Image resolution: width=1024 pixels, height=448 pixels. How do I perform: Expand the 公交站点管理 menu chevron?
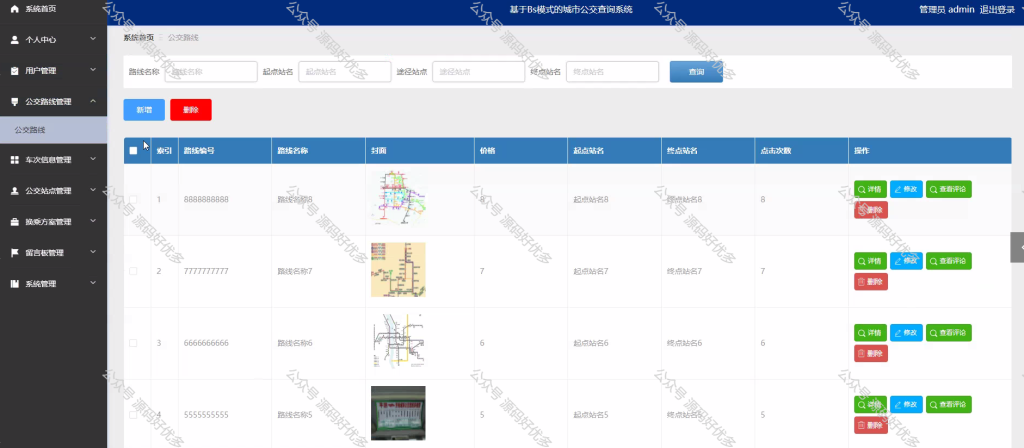pyautogui.click(x=93, y=191)
